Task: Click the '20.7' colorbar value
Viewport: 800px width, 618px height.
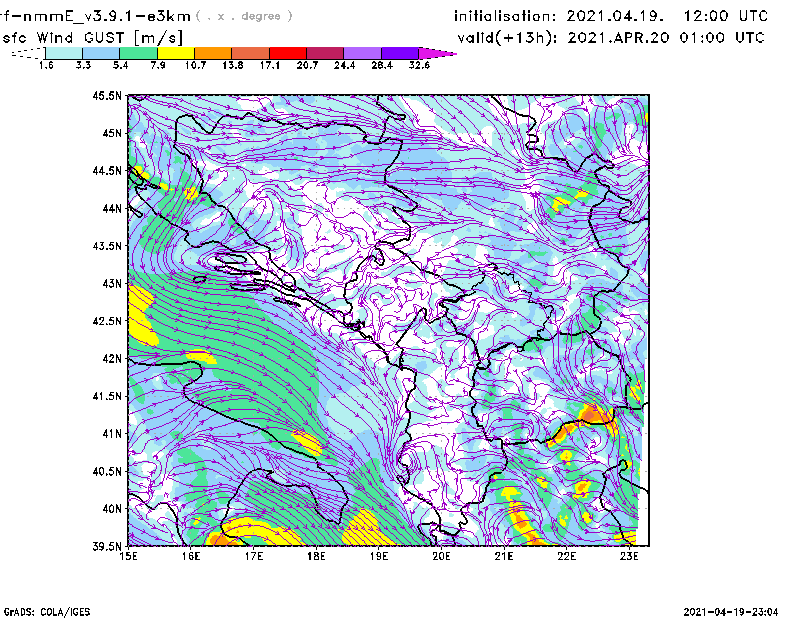Action: (x=307, y=65)
